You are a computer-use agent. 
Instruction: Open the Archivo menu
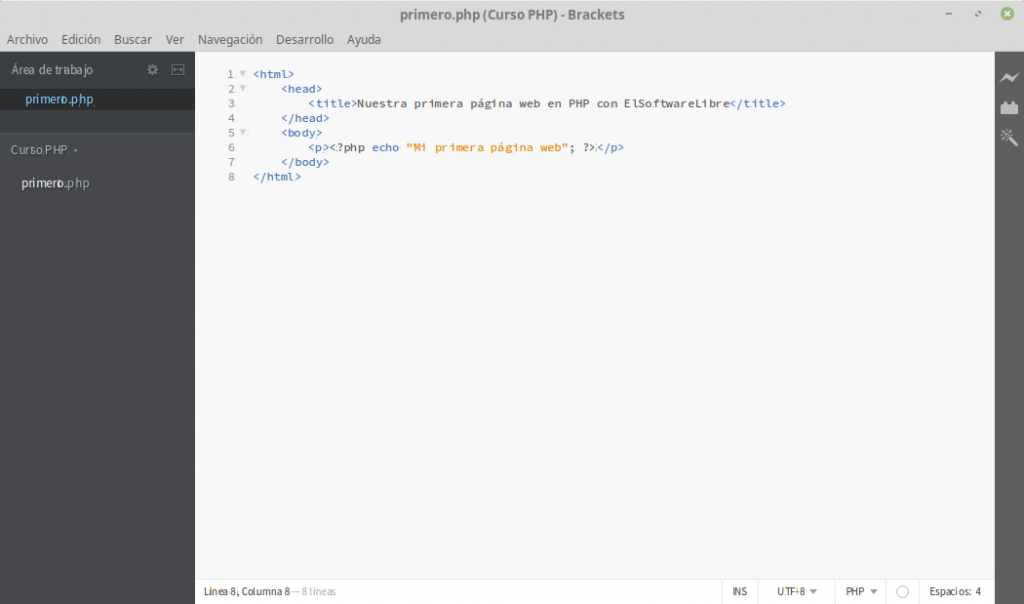point(27,40)
